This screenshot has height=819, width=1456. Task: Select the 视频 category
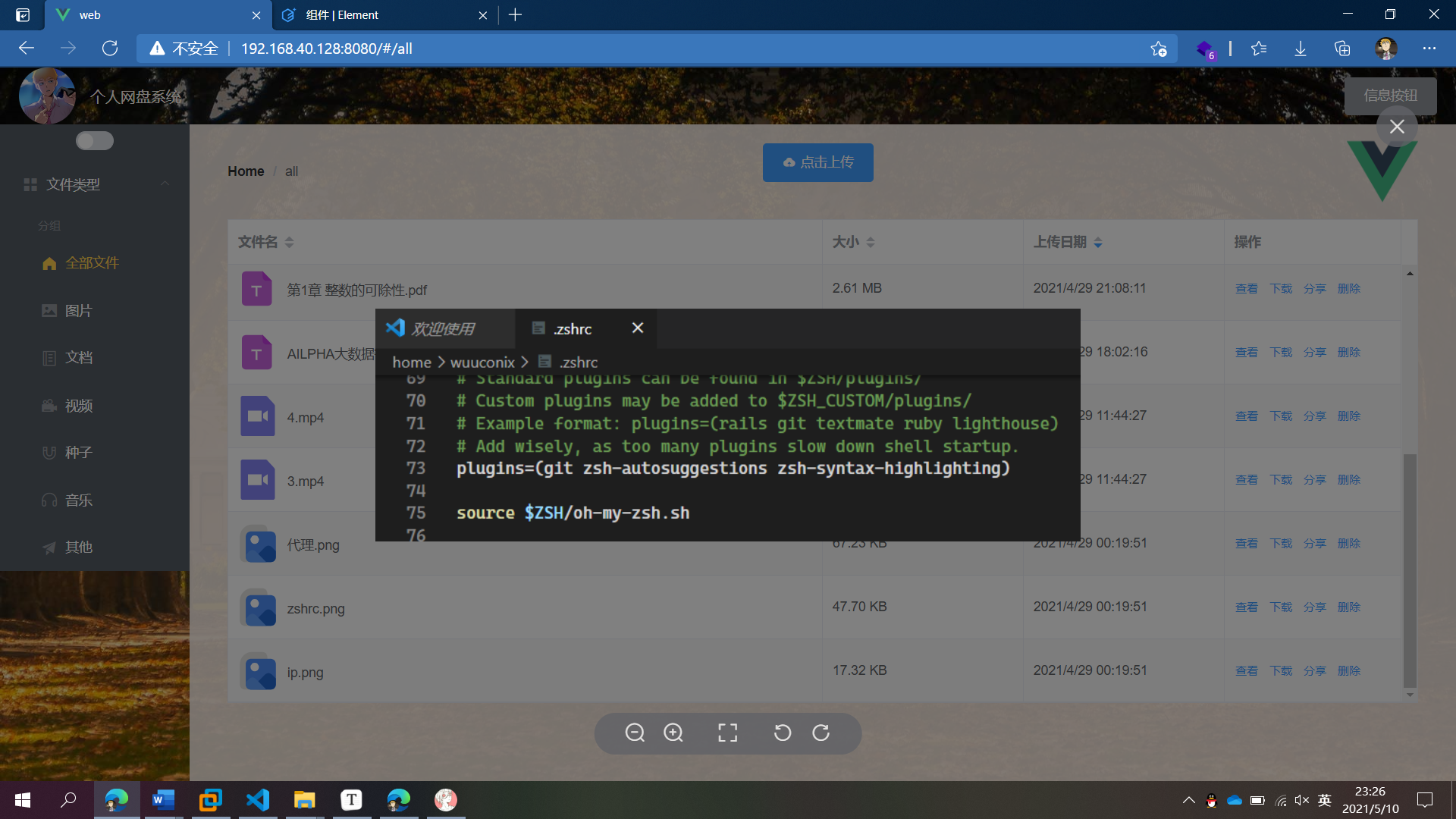pyautogui.click(x=79, y=405)
